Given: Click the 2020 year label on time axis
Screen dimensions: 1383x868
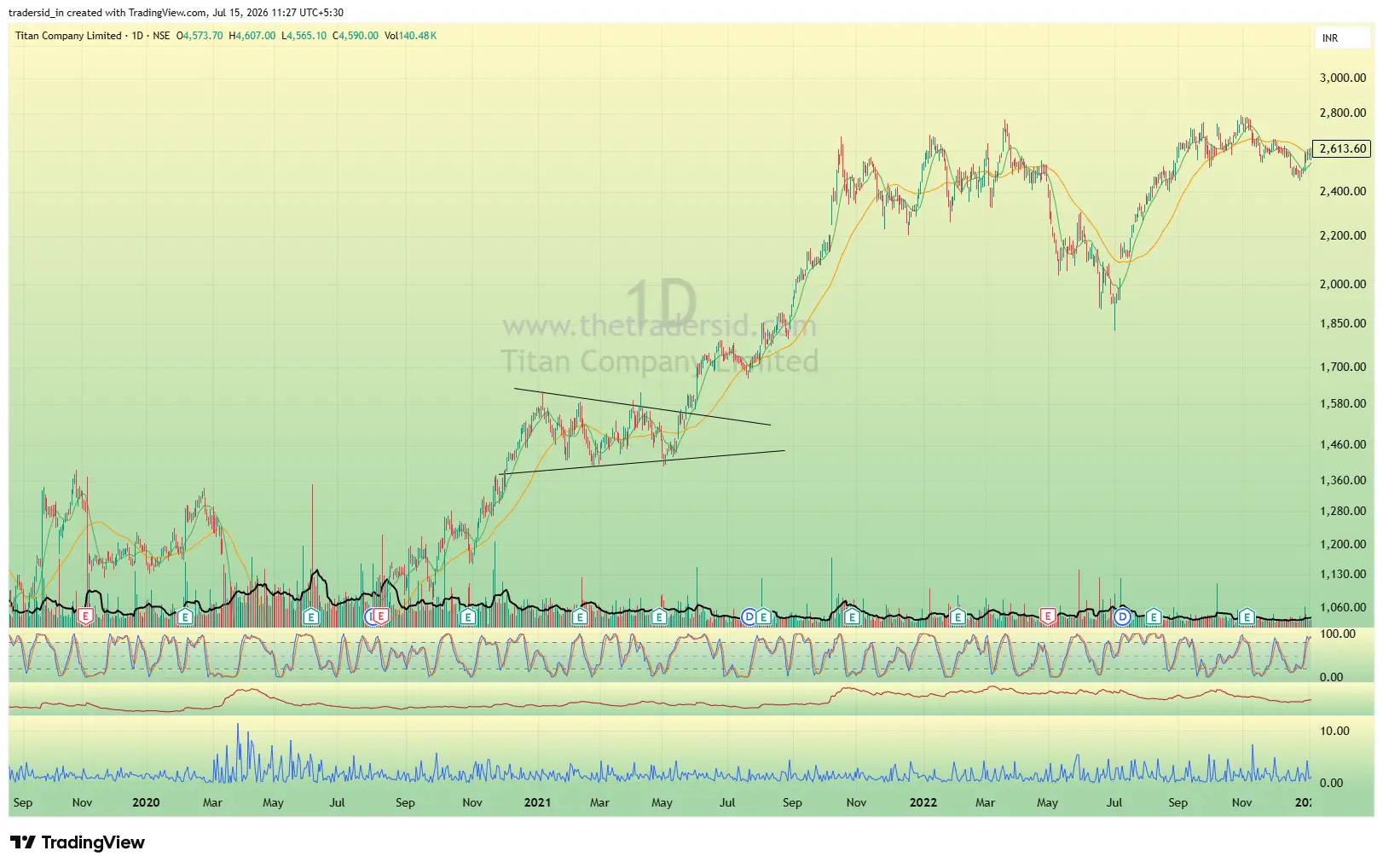Looking at the screenshot, I should (146, 802).
